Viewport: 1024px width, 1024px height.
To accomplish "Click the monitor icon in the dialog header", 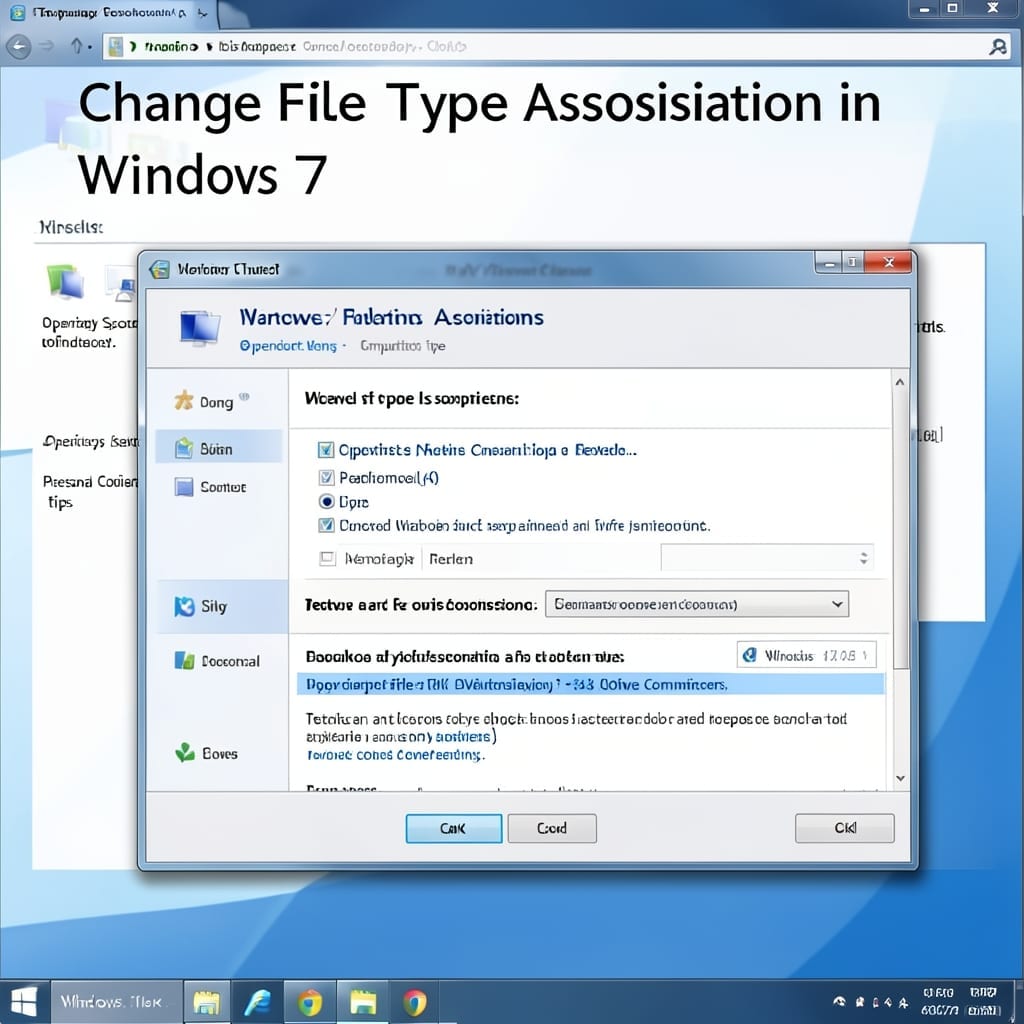I will coord(199,328).
